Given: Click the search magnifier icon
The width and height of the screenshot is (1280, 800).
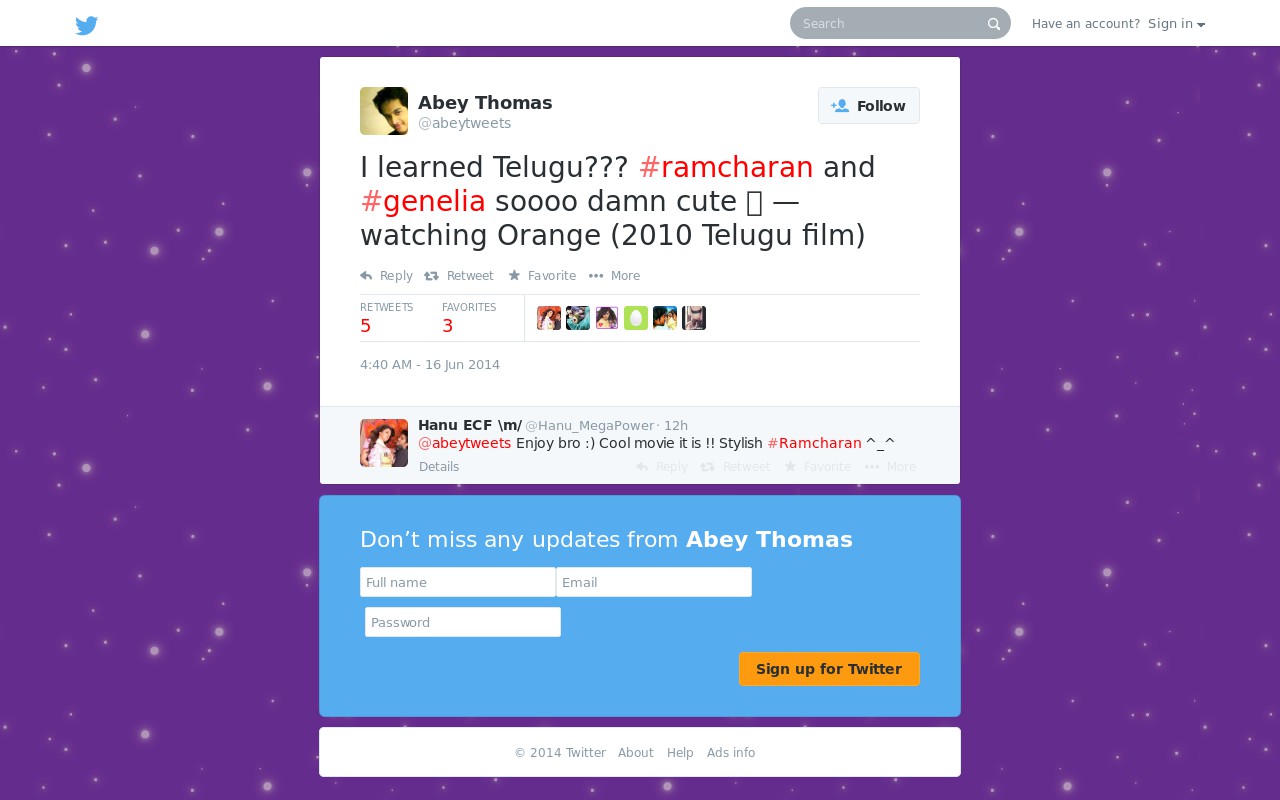Looking at the screenshot, I should click(994, 24).
